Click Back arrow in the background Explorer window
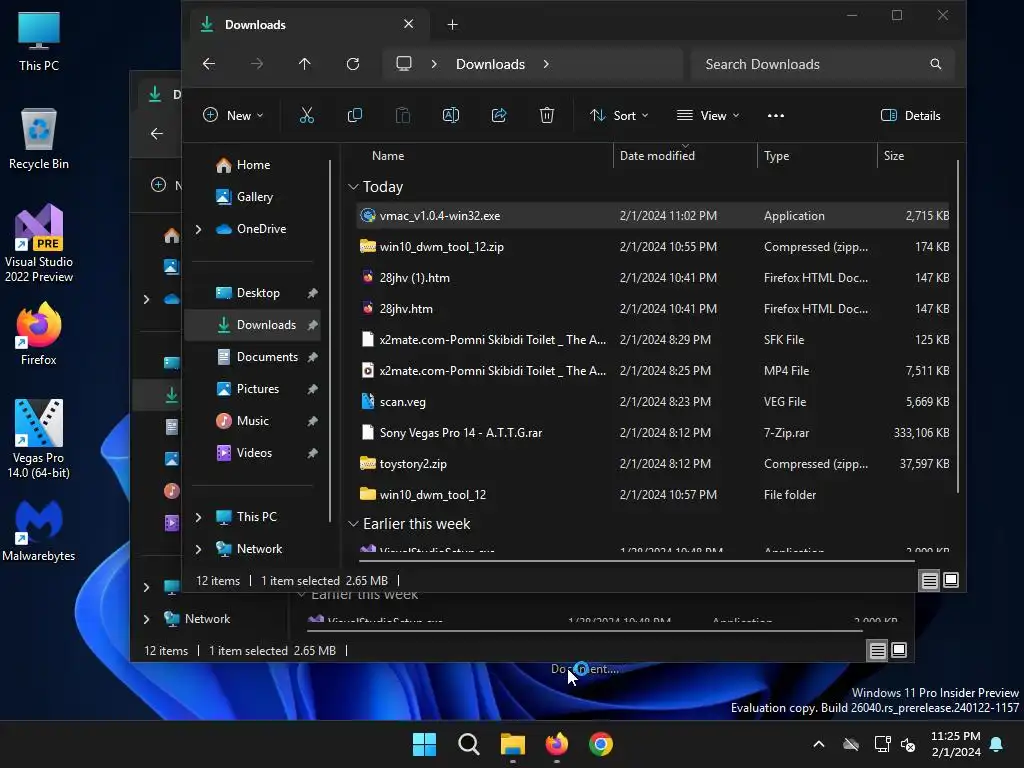1024x768 pixels. point(157,134)
